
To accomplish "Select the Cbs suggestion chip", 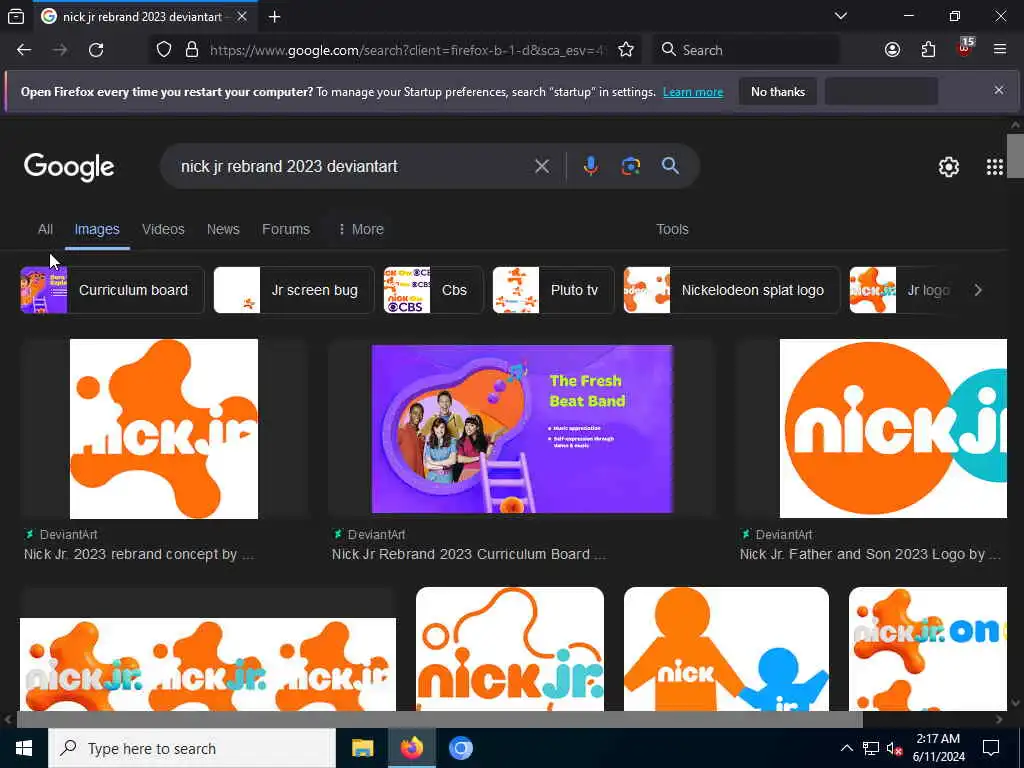I will click(433, 290).
